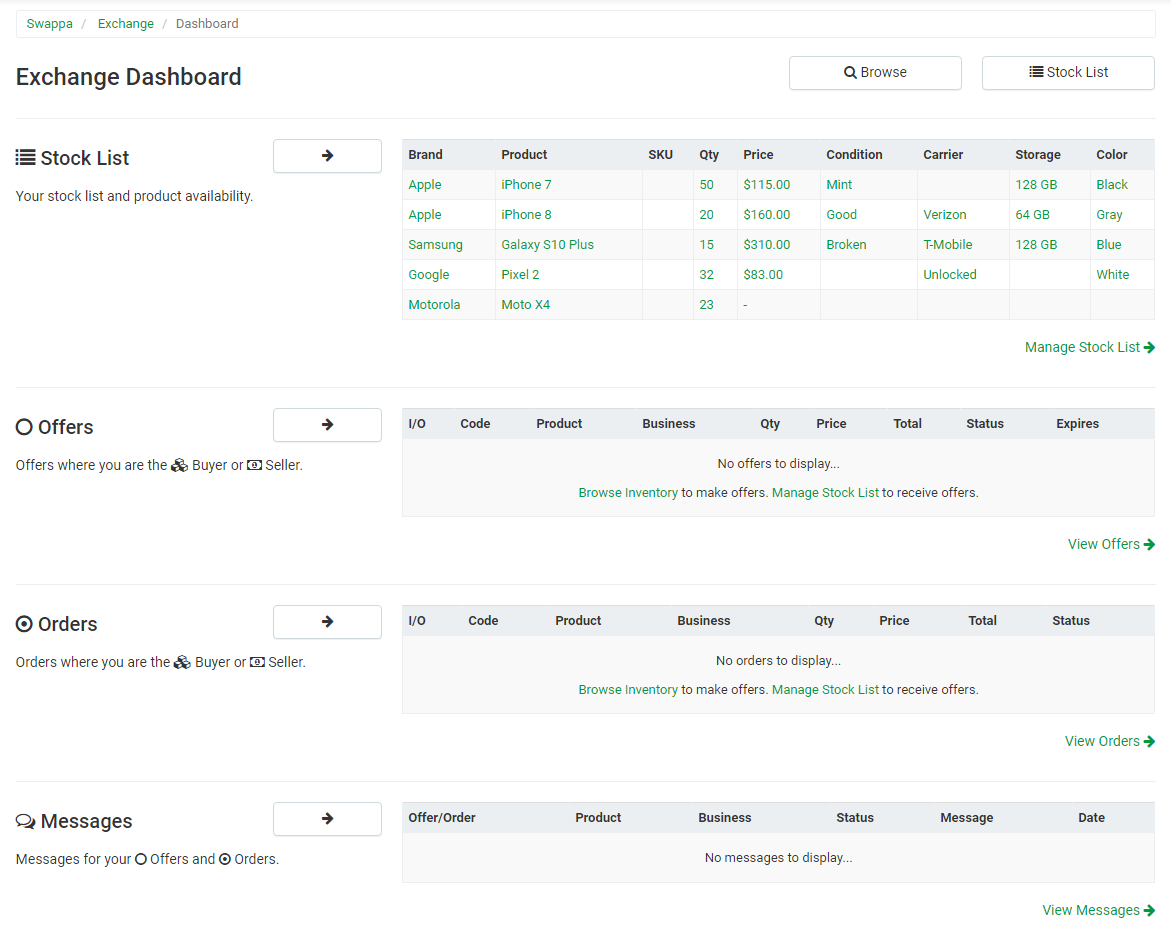The image size is (1171, 940).
Task: Open the iPhone 8 product link
Action: click(x=527, y=214)
